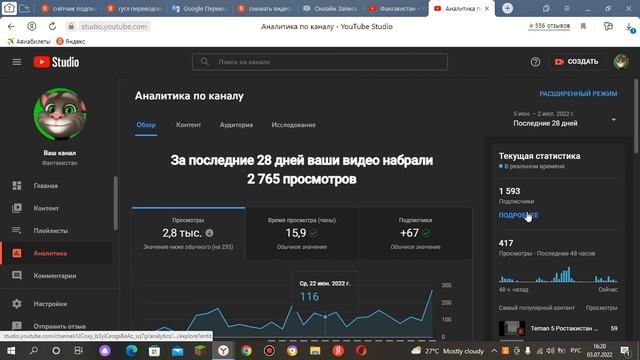The image size is (640, 360).
Task: Open the help question mark icon
Action: click(535, 62)
